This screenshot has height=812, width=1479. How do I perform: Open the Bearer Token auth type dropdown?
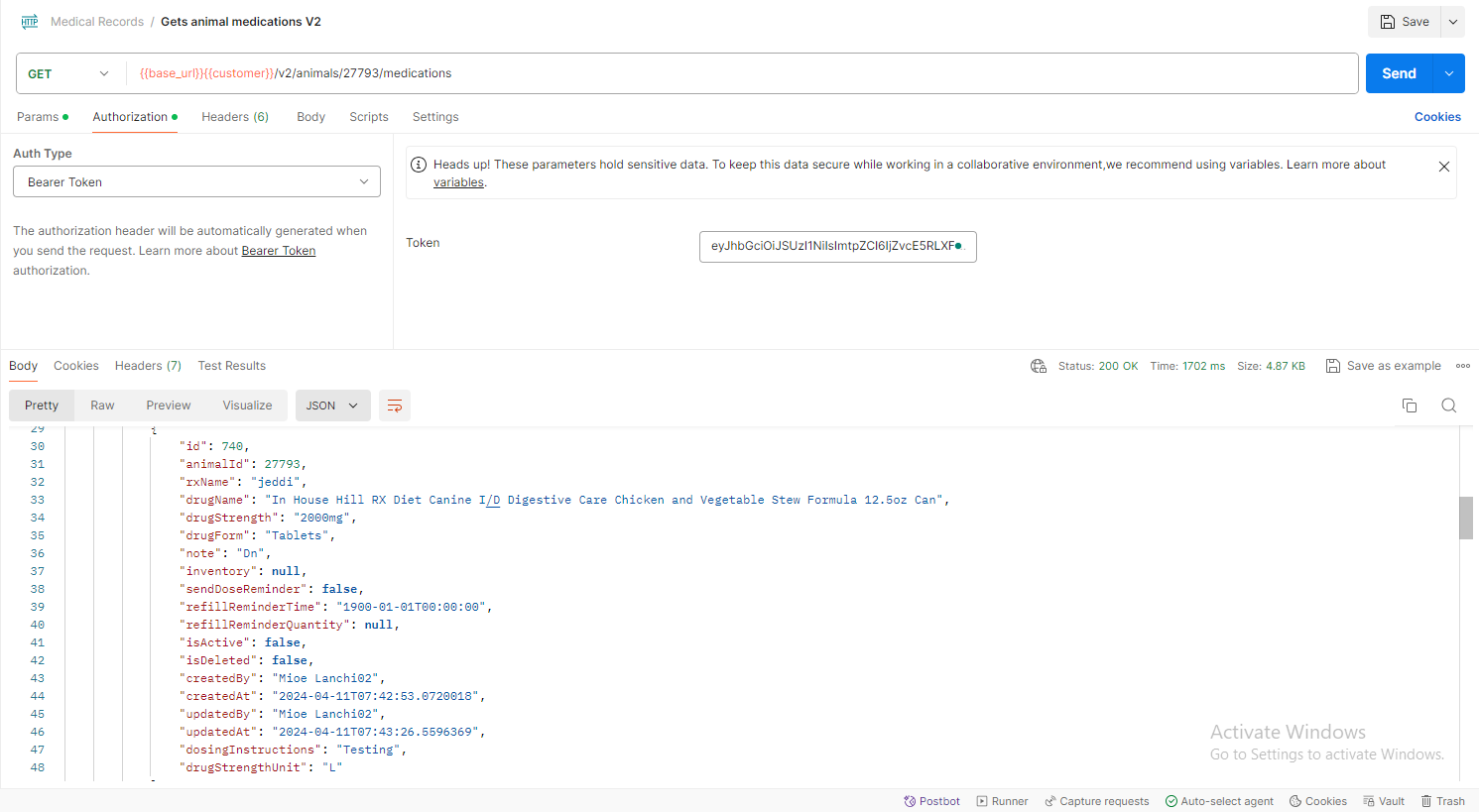(196, 182)
